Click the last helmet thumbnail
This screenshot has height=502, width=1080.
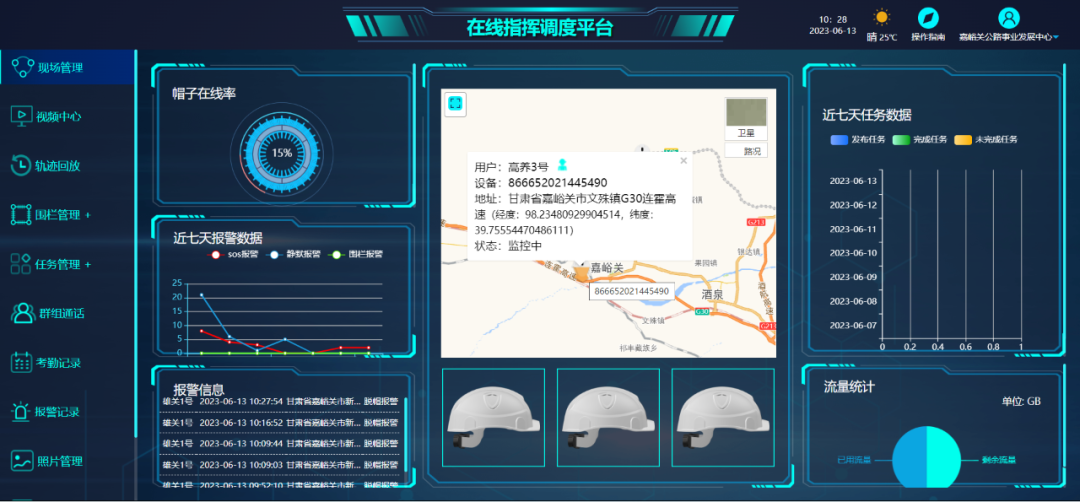click(x=723, y=417)
